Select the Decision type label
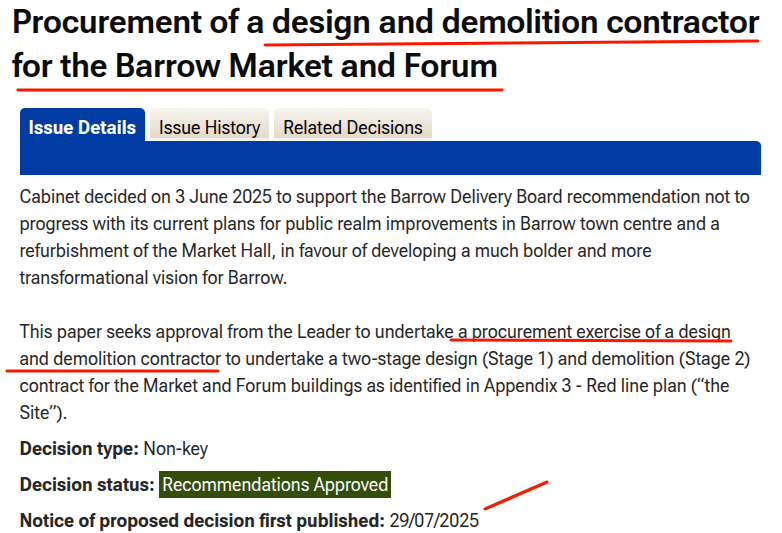The height and width of the screenshot is (533, 782). 79,448
